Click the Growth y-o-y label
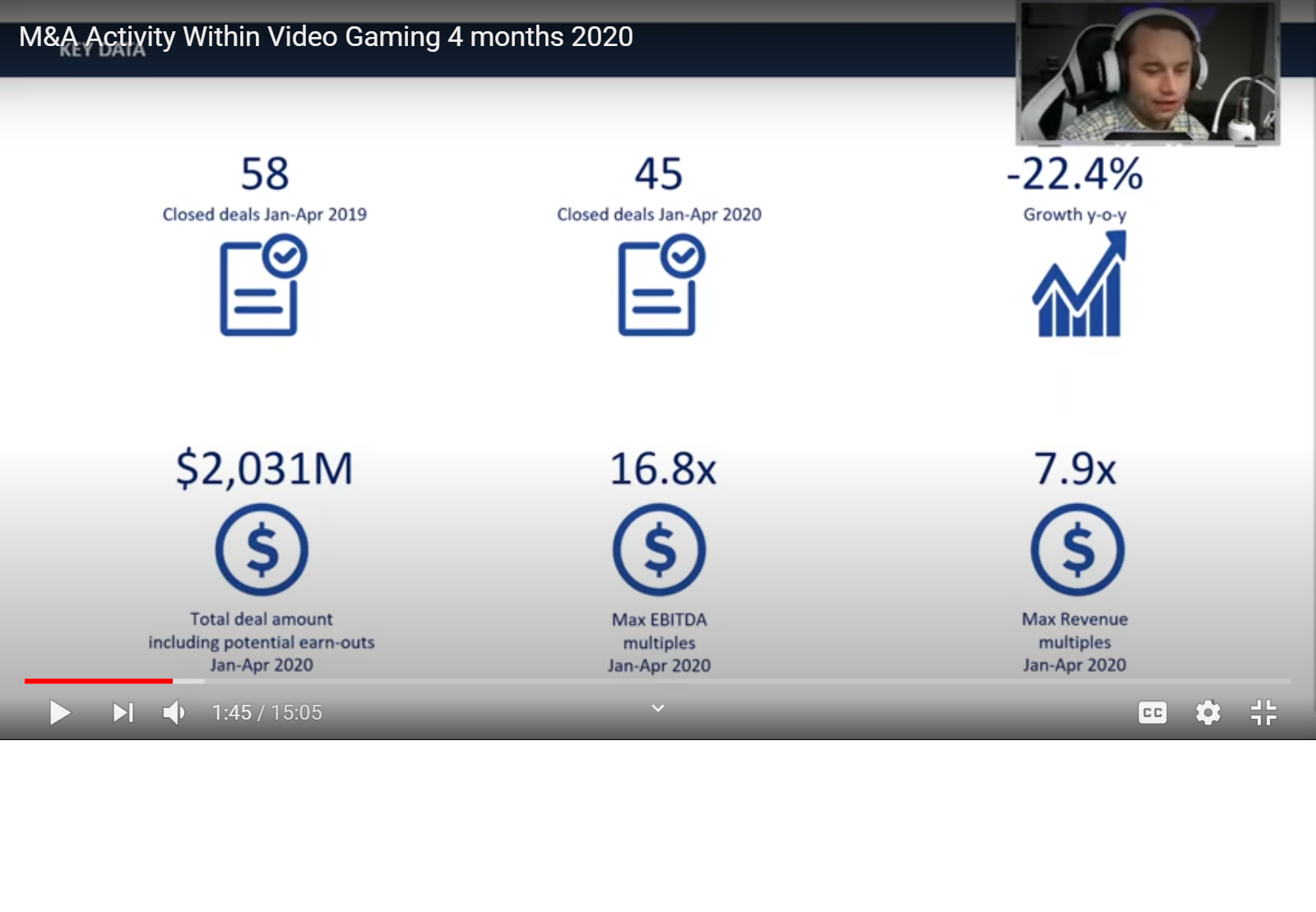 point(1075,215)
